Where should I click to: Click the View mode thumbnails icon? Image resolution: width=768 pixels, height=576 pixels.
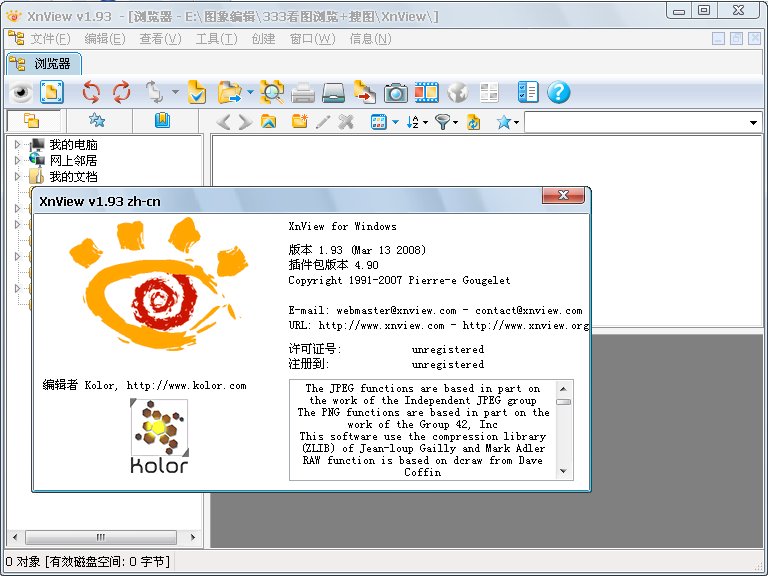pyautogui.click(x=379, y=121)
